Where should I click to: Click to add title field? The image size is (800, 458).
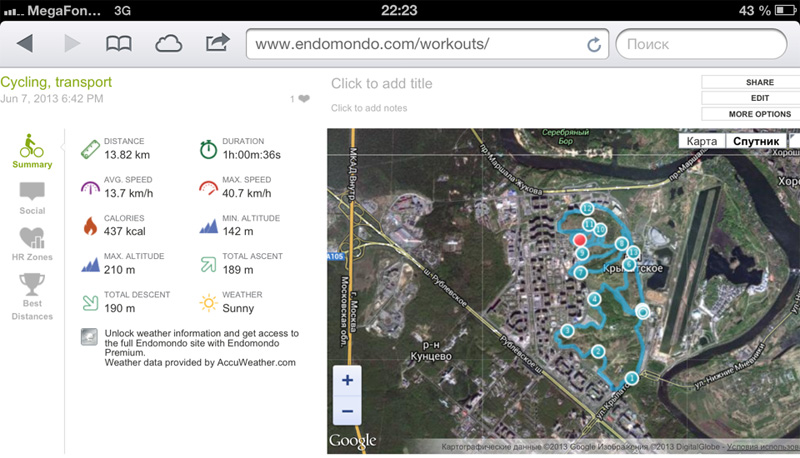point(382,84)
